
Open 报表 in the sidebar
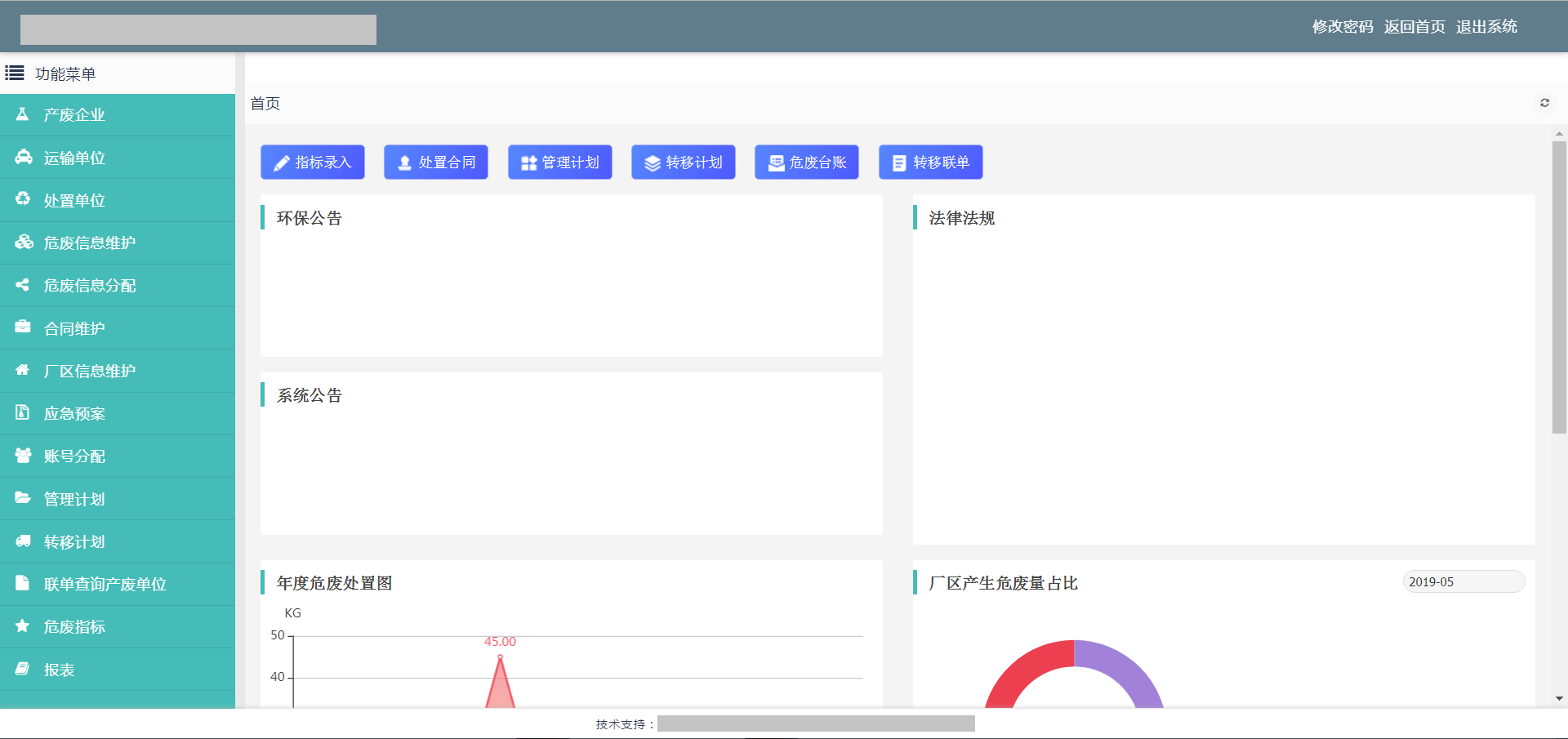pos(118,670)
